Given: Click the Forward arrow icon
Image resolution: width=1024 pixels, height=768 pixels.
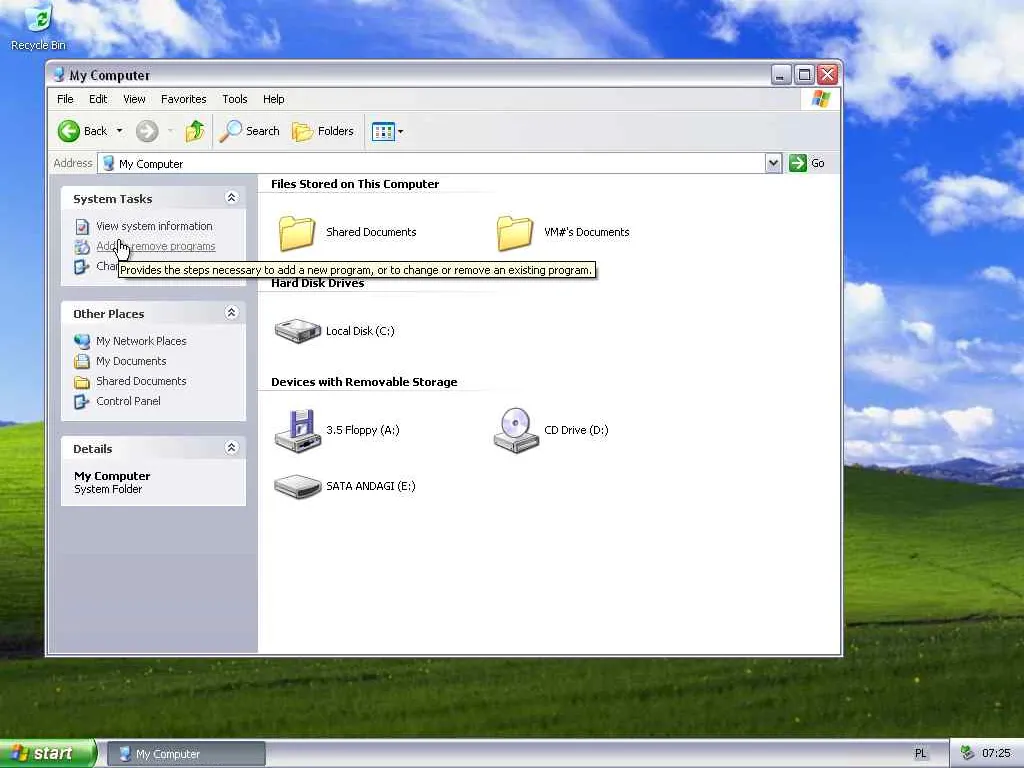Looking at the screenshot, I should [x=147, y=131].
